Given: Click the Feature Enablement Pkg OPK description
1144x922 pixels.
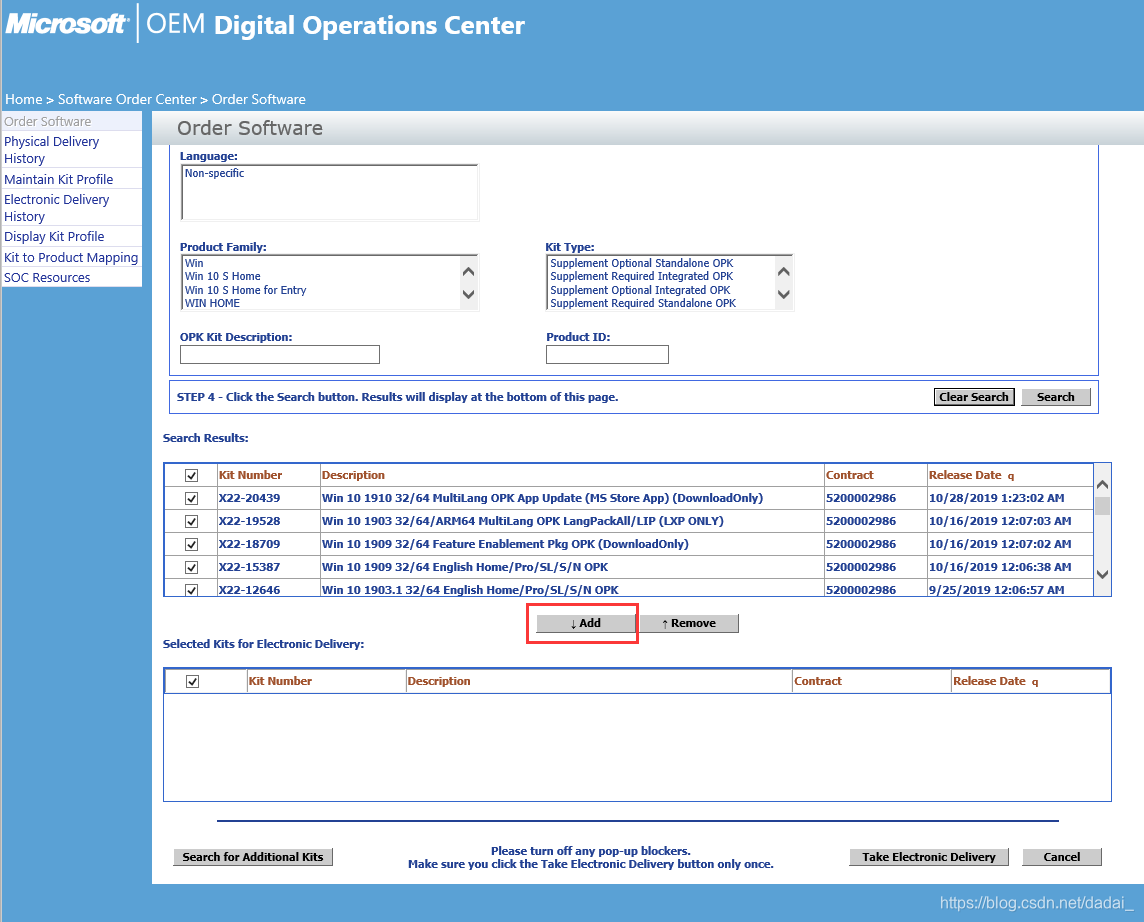Looking at the screenshot, I should tap(505, 544).
